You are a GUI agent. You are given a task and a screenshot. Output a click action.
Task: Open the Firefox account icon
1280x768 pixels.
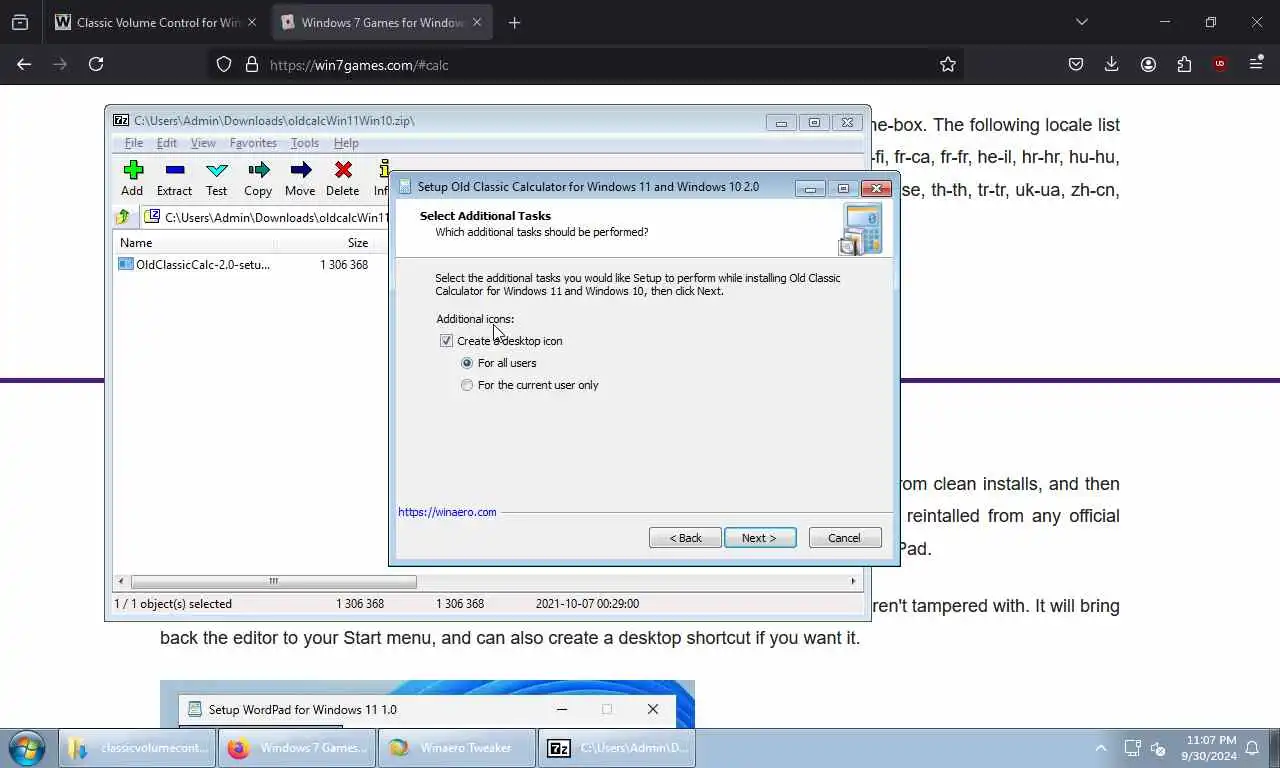1148,64
